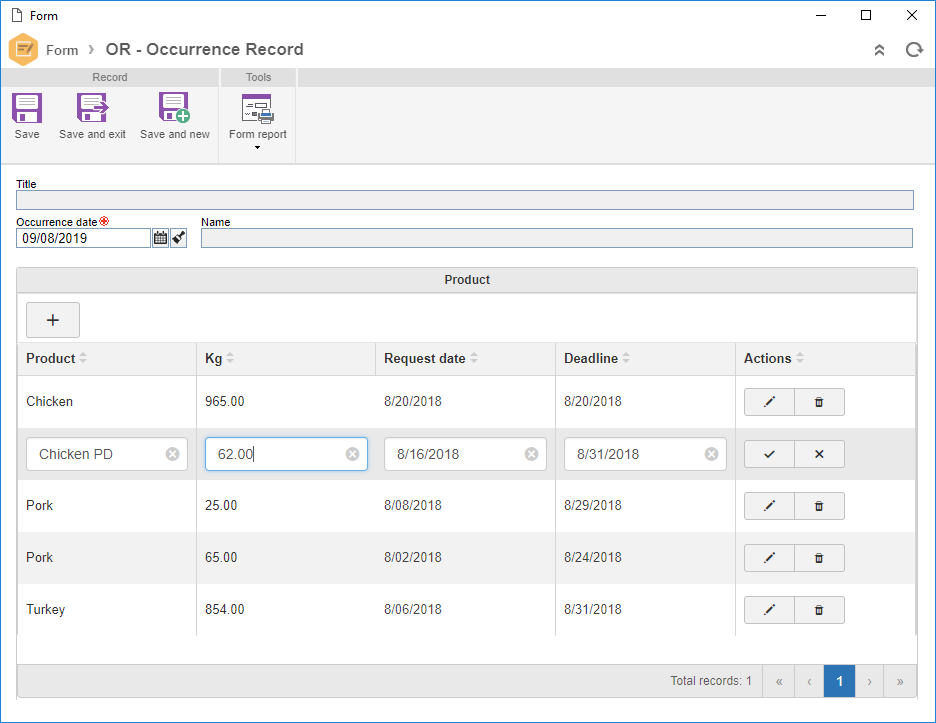Viewport: 936px width, 723px height.
Task: Clear the 8/16/2018 request date field
Action: [x=531, y=454]
